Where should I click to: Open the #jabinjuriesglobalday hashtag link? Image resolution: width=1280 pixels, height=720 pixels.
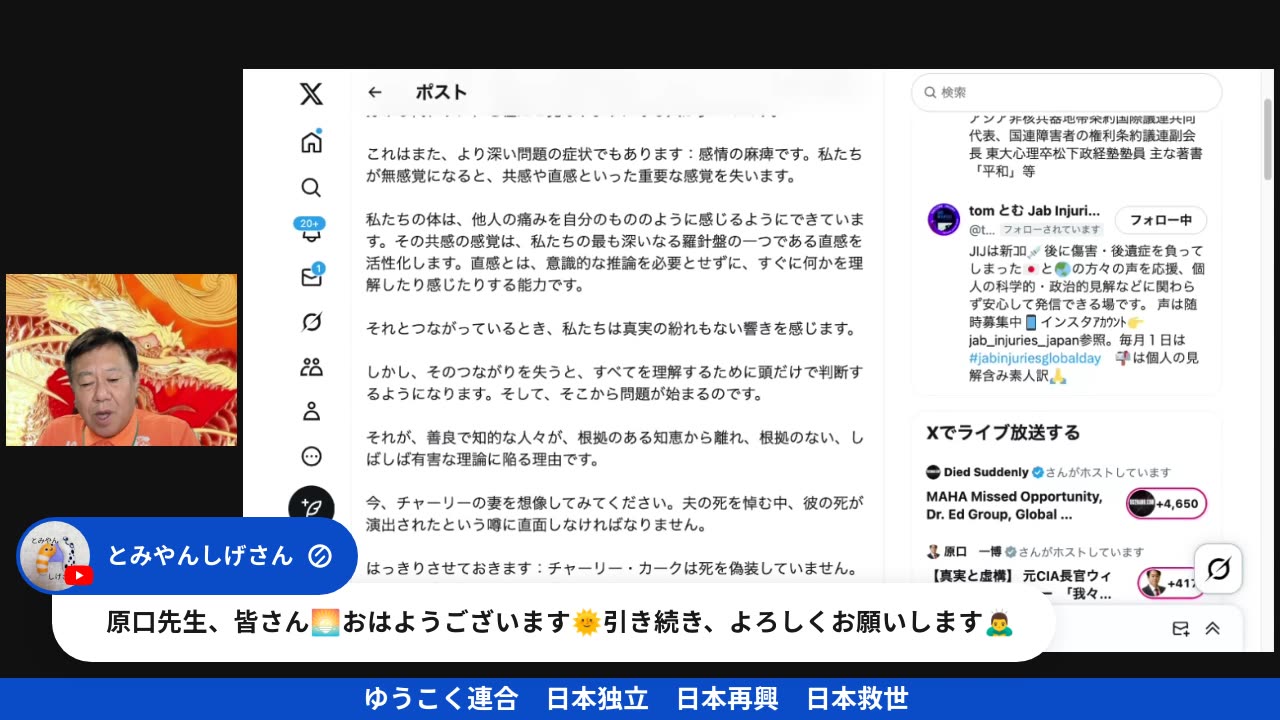coord(1034,358)
